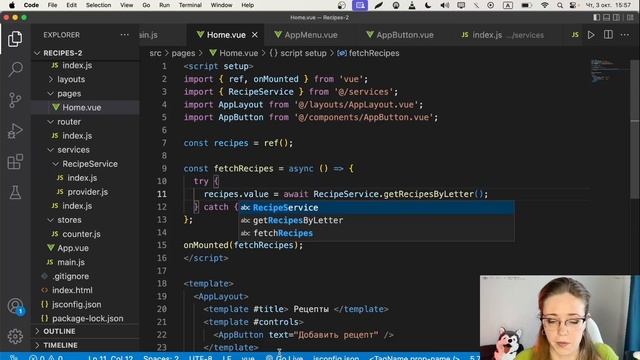The width and height of the screenshot is (640, 360).
Task: Open Source Control view
Action: pos(15,100)
